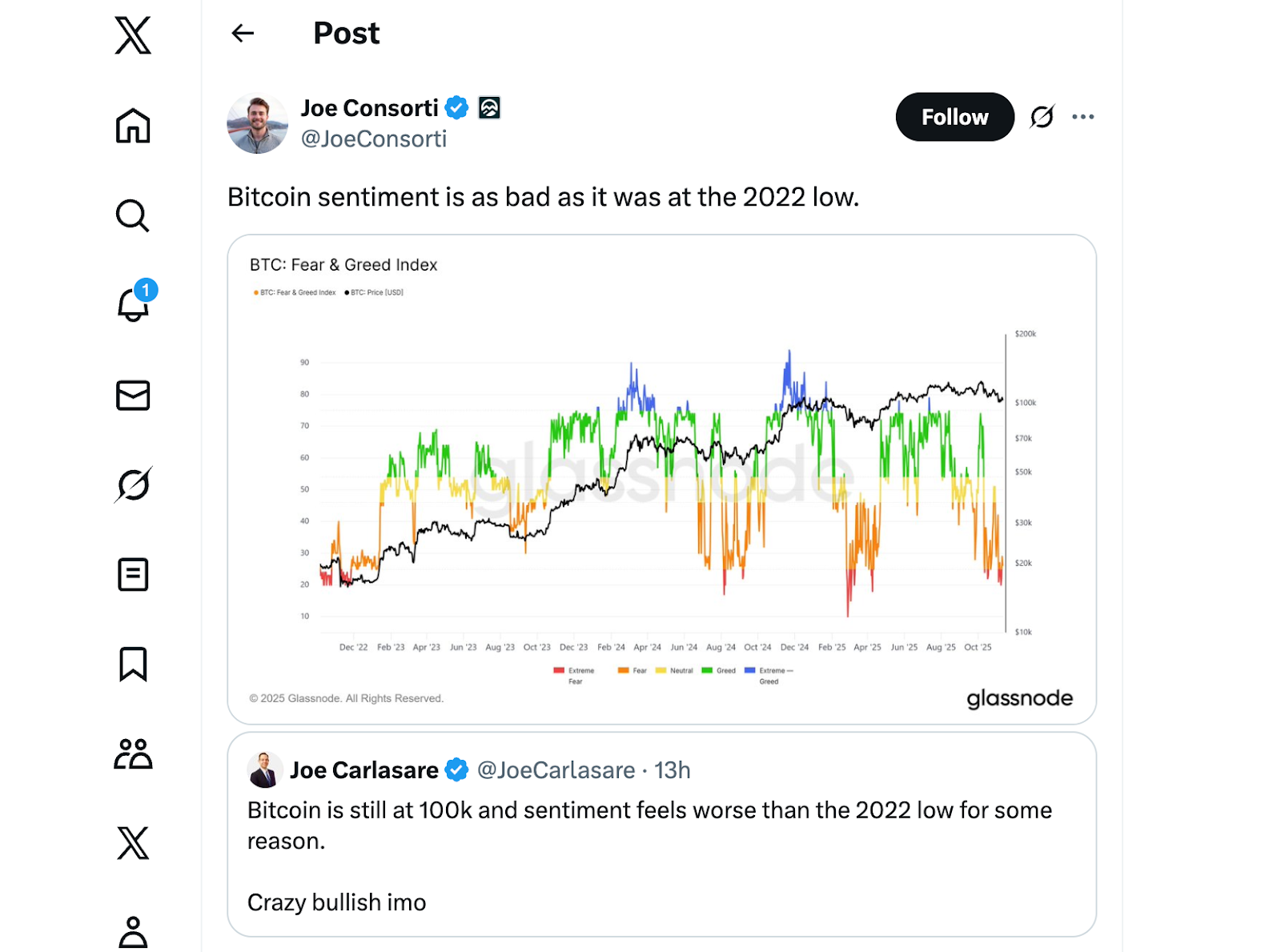Launch Grok analysis on this post
This screenshot has height=952, width=1281.
pos(1042,116)
